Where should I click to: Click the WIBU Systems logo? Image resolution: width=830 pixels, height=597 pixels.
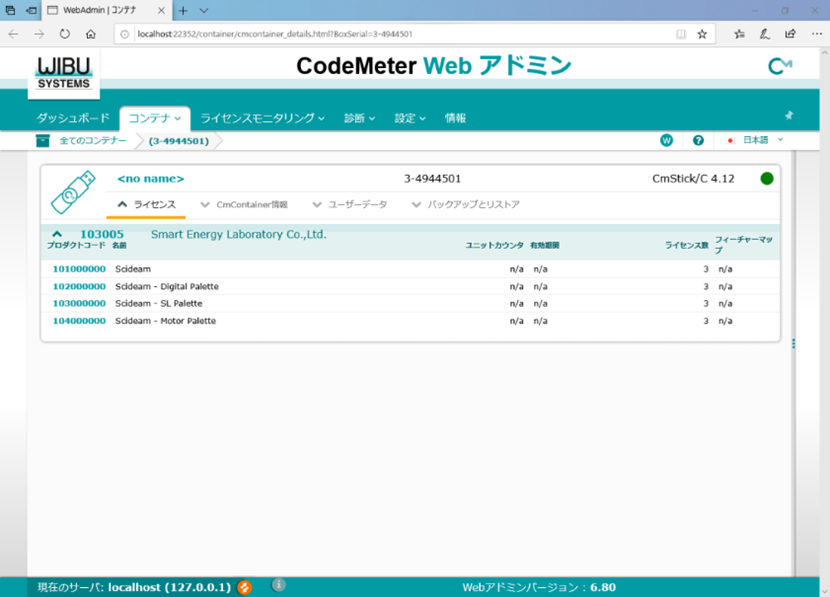click(64, 73)
